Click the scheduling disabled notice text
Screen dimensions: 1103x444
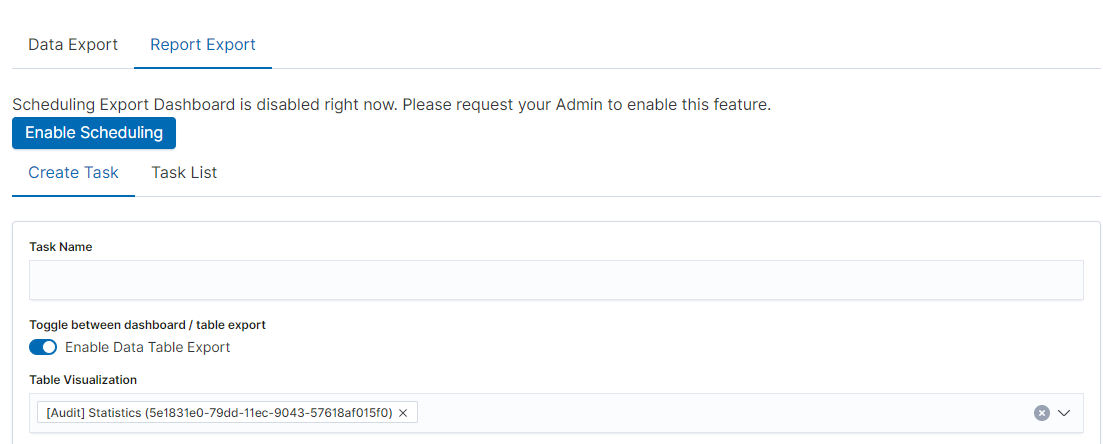pos(300,104)
